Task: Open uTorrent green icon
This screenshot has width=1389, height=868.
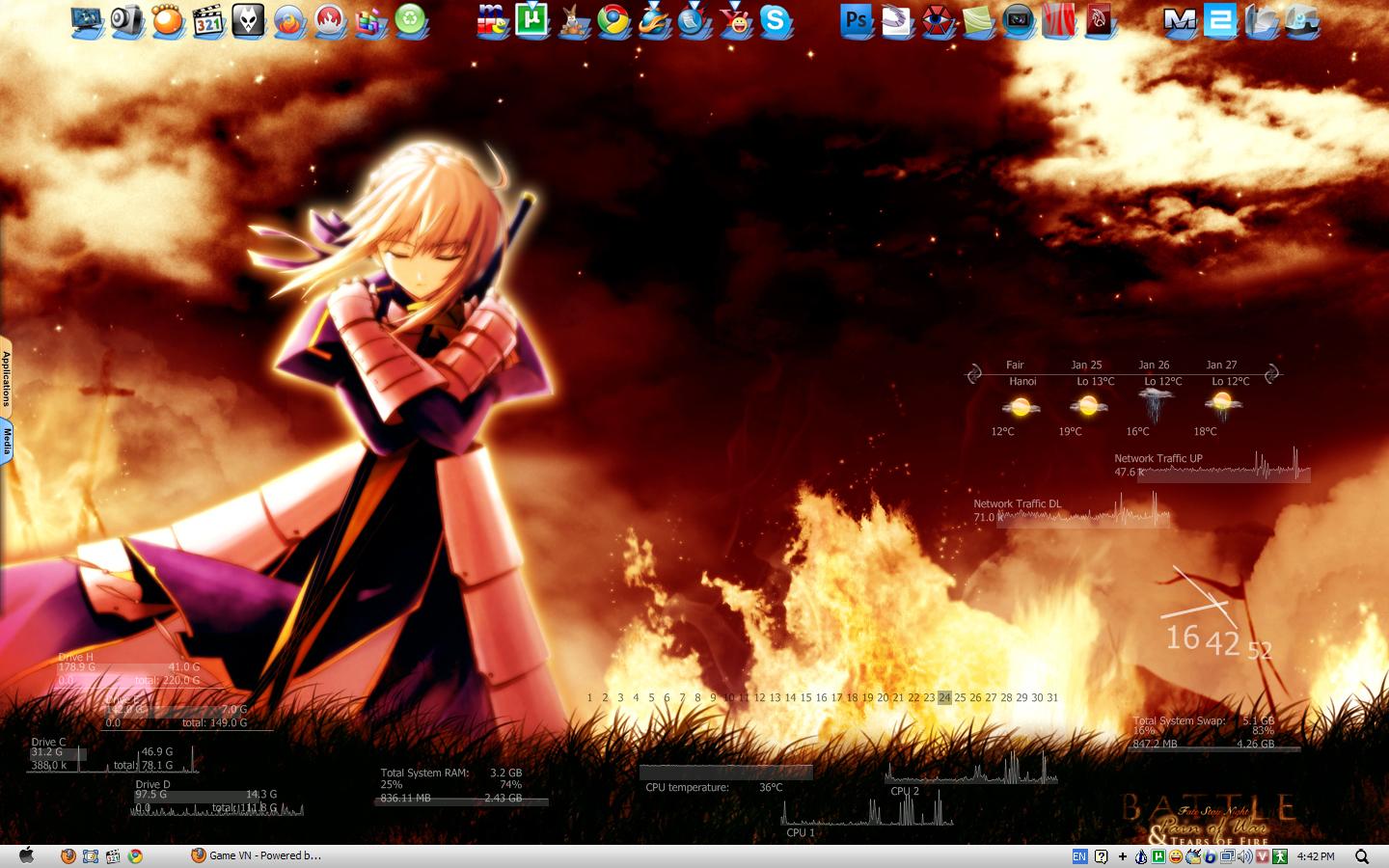Action: click(x=532, y=20)
